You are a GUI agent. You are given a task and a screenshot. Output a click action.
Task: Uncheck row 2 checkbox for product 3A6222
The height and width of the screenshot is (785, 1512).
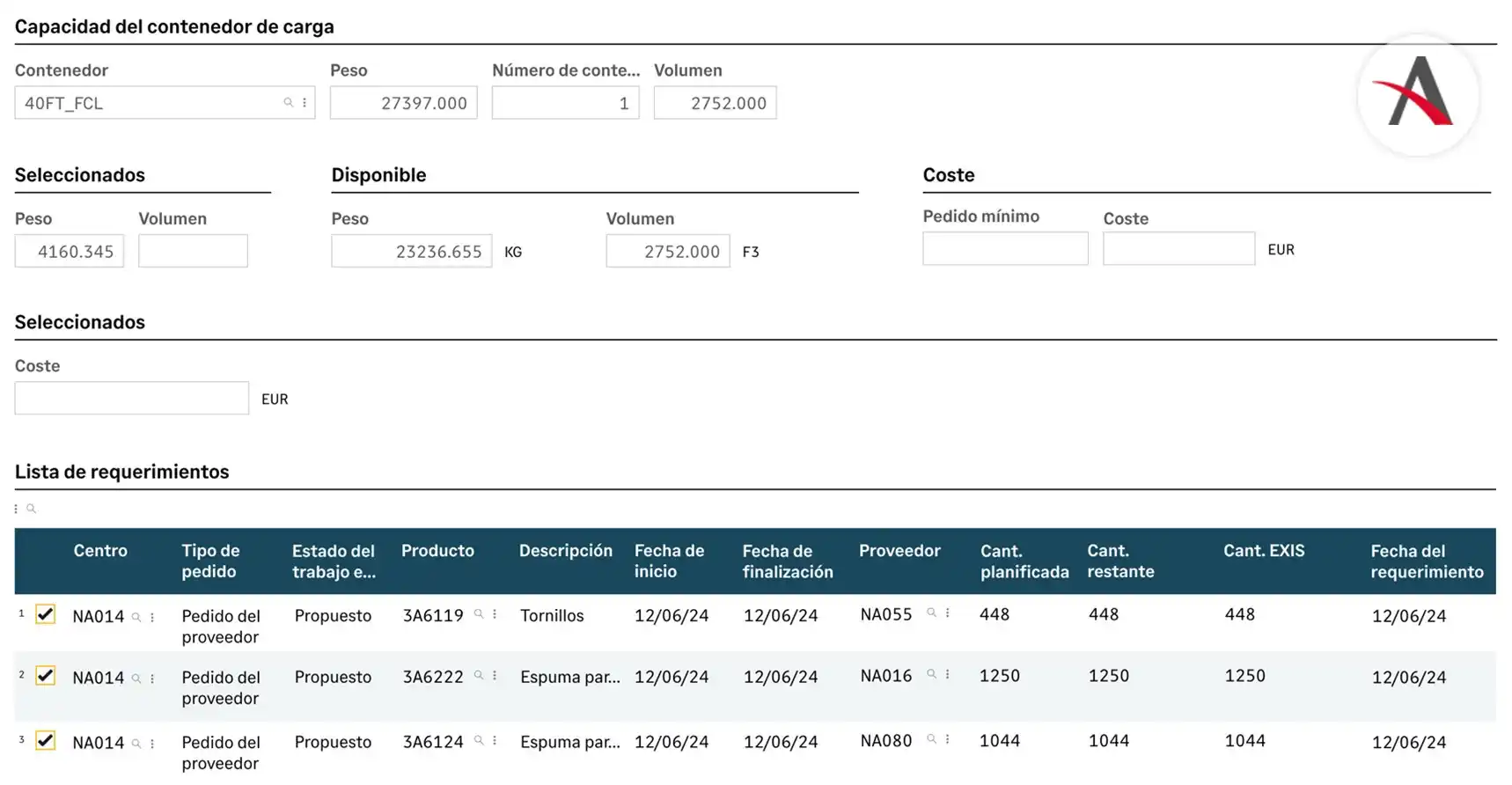pos(46,676)
